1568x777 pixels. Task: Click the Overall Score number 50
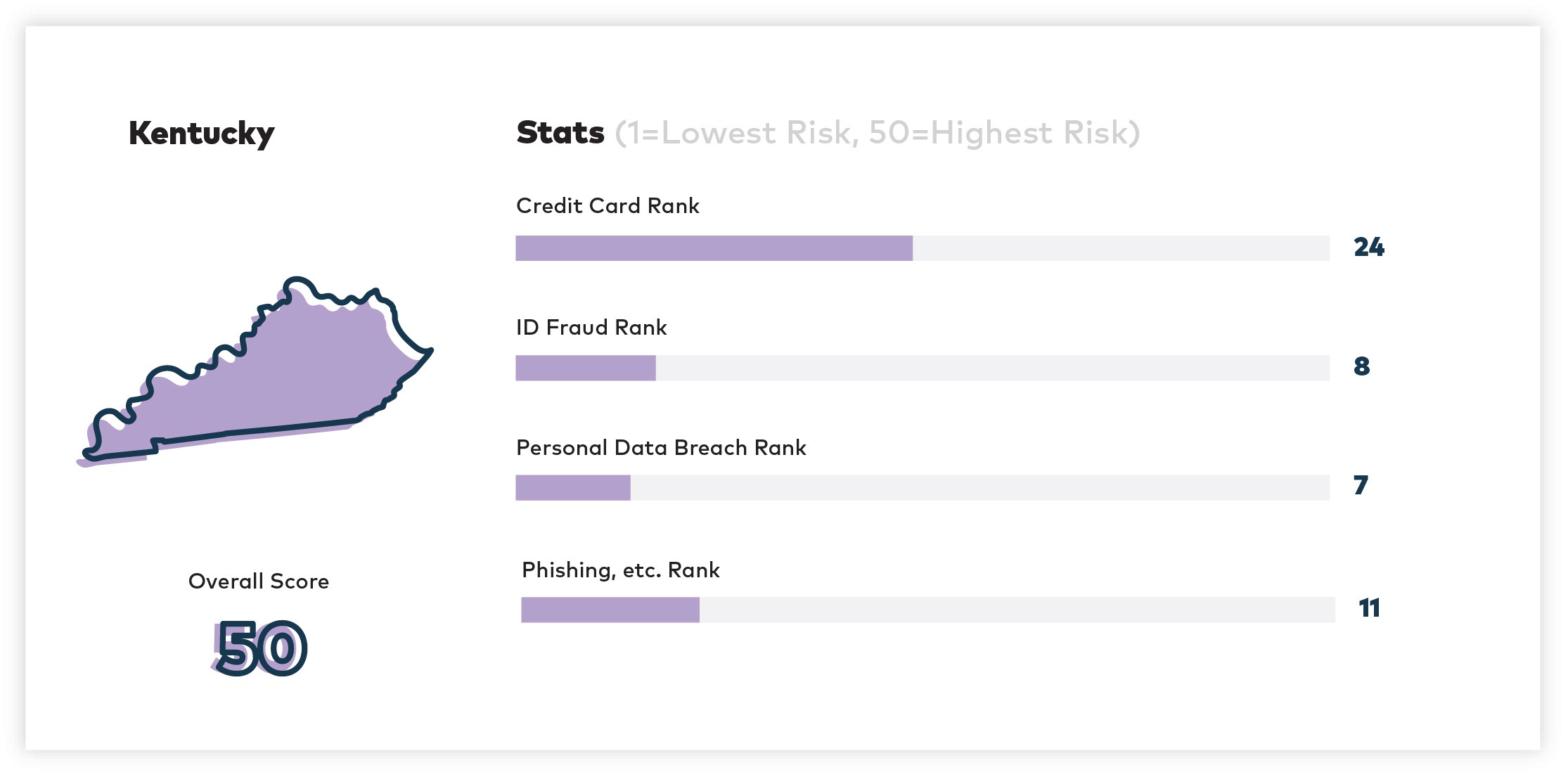[259, 648]
